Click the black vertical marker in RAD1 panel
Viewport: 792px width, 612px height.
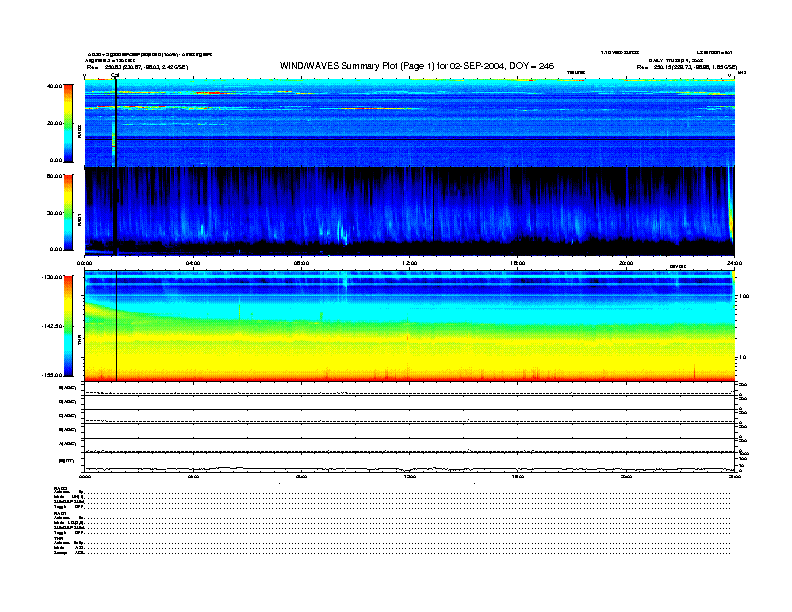pos(116,210)
